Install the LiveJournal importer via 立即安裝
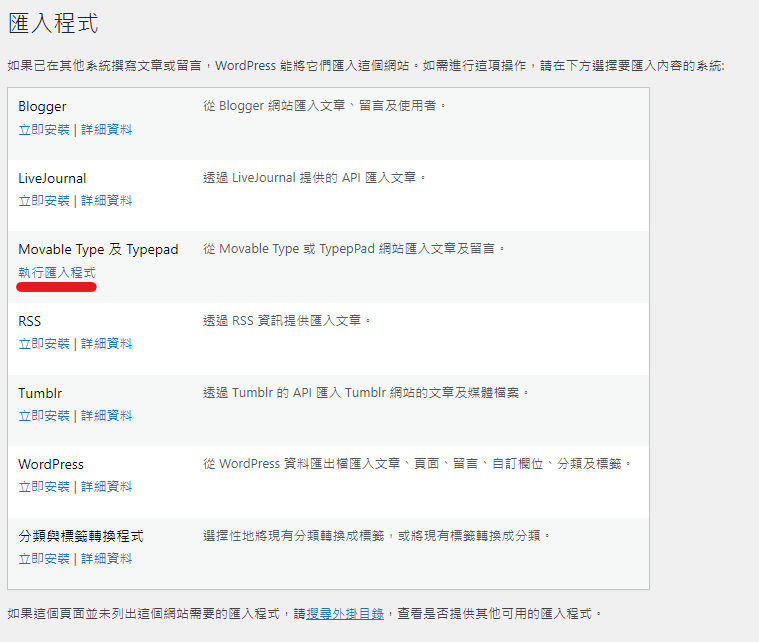 pyautogui.click(x=44, y=201)
